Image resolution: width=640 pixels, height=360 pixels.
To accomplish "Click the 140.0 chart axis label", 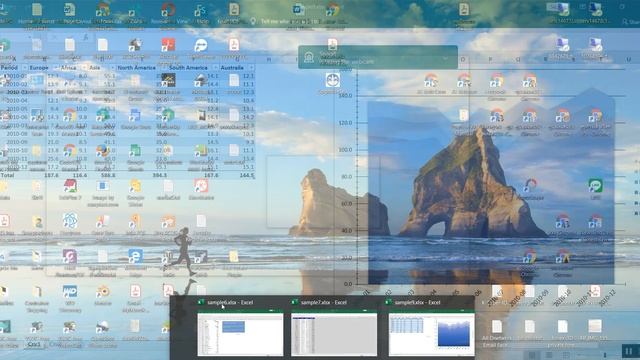I will point(345,96).
